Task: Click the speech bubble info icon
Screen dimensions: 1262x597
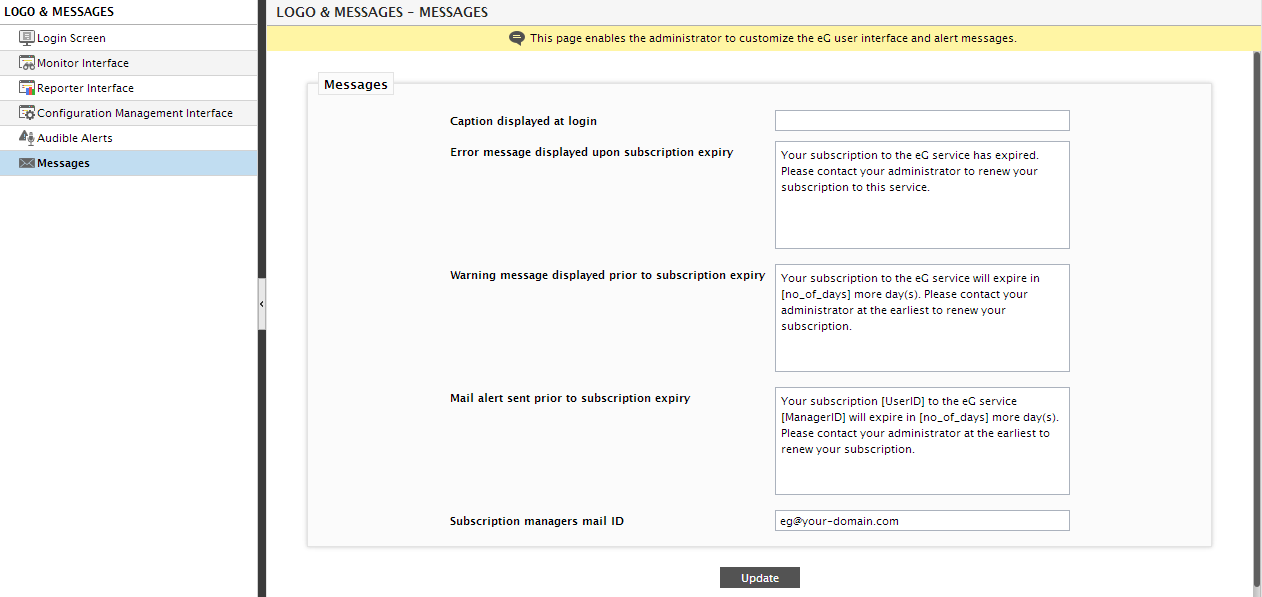Action: 517,38
